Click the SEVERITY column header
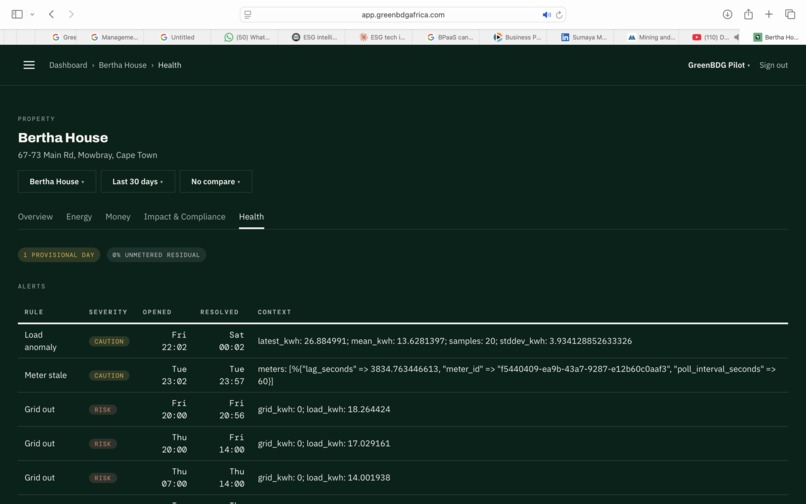Image resolution: width=806 pixels, height=504 pixels. click(x=108, y=312)
